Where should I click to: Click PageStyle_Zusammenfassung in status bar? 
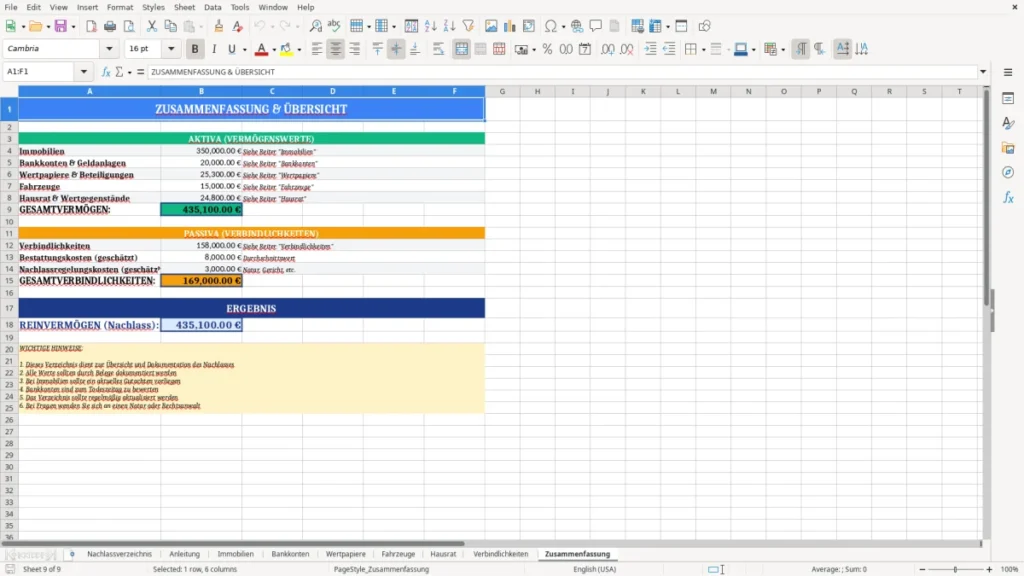pos(381,569)
